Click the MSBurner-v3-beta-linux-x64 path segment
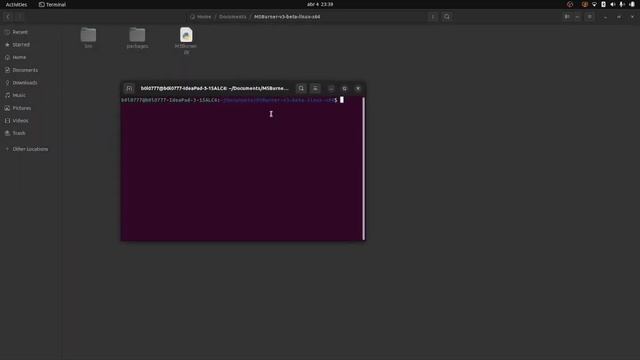Screen dimensions: 640x360 (287, 17)
